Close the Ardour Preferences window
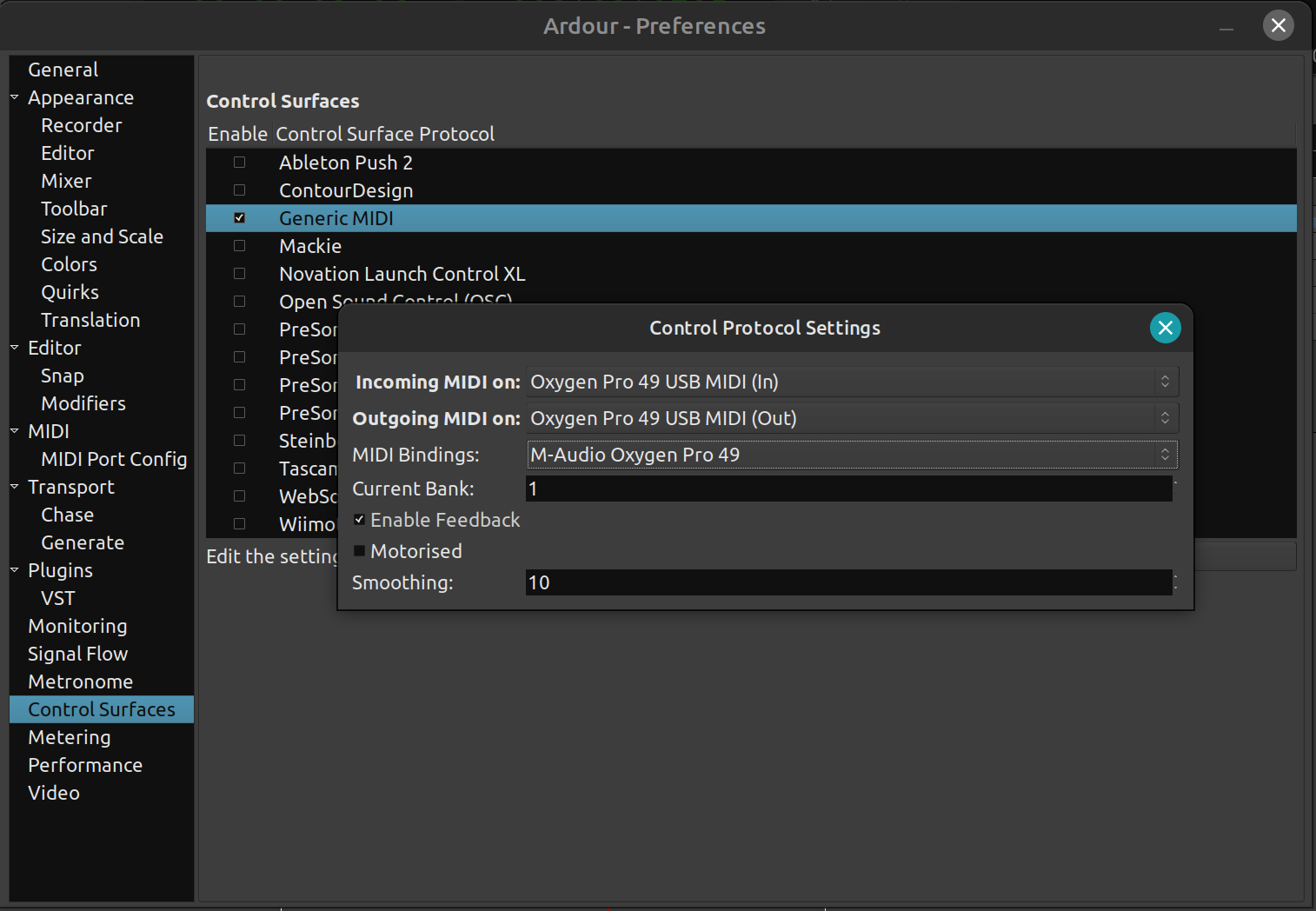1316x911 pixels. [x=1278, y=25]
